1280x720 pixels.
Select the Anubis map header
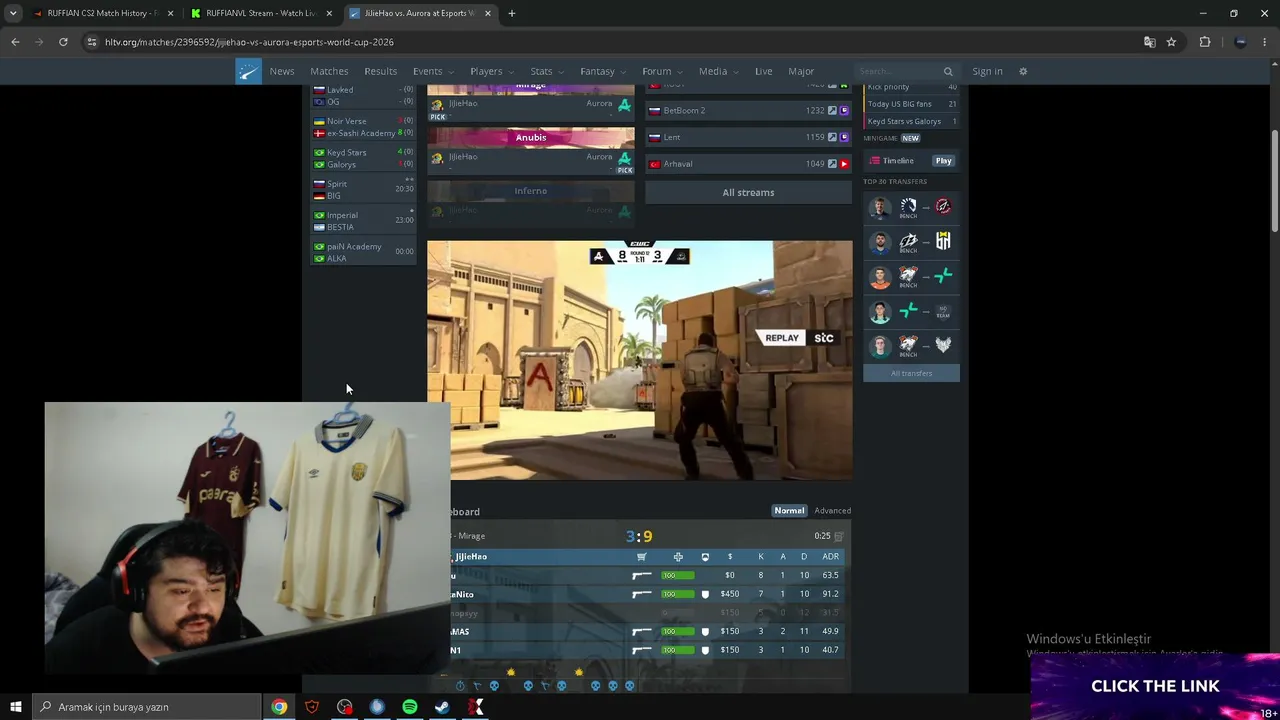[x=531, y=137]
